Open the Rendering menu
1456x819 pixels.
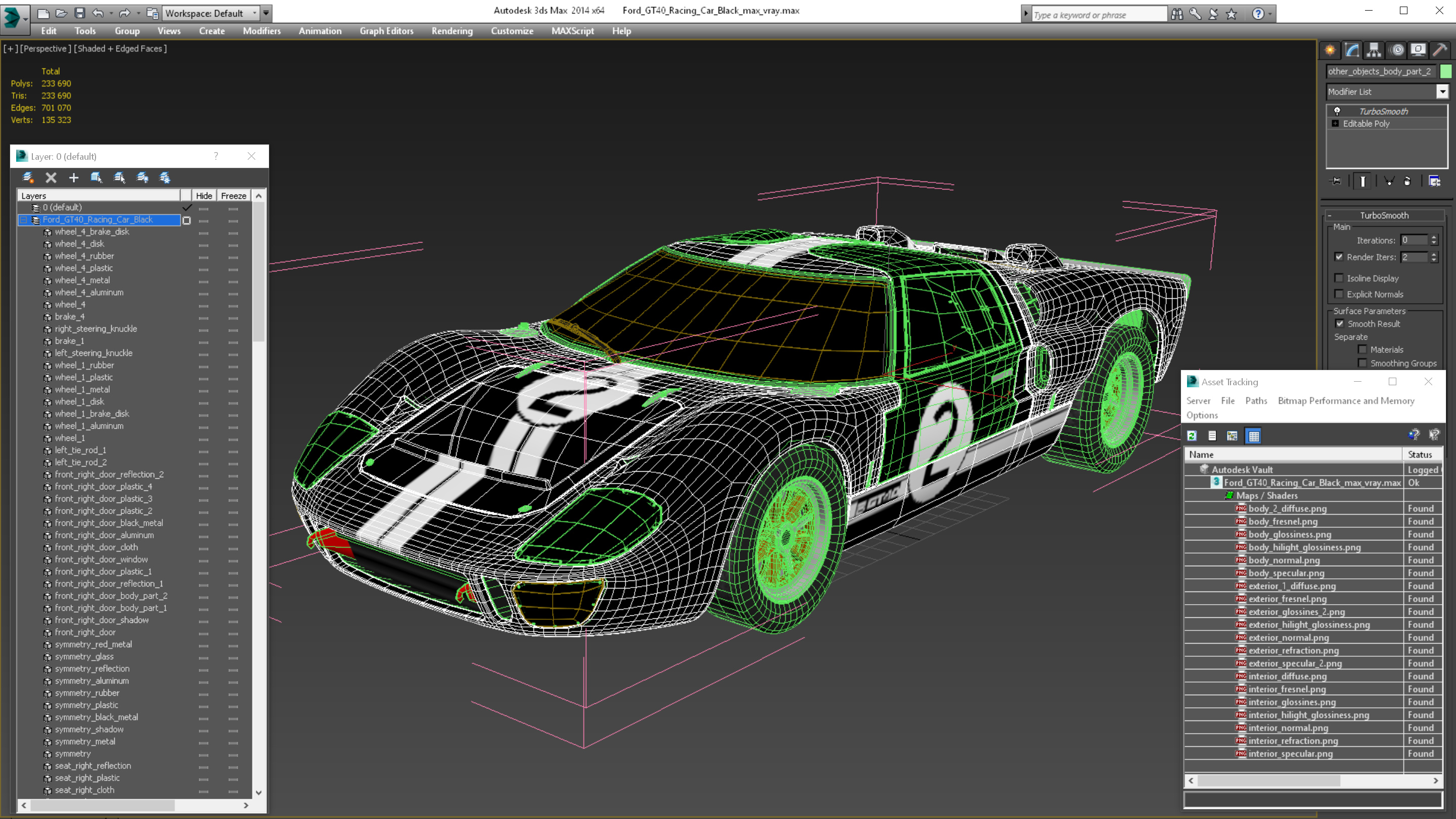coord(452,31)
